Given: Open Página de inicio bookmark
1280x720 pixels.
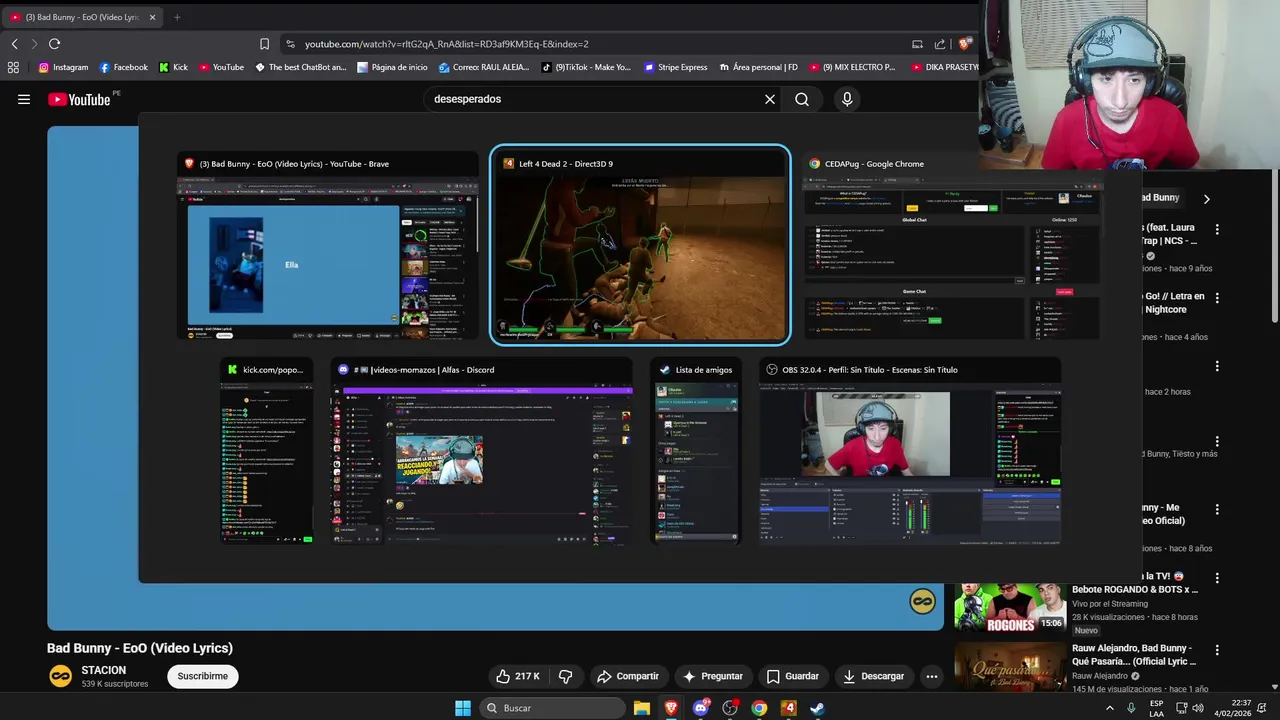Looking at the screenshot, I should (391, 67).
